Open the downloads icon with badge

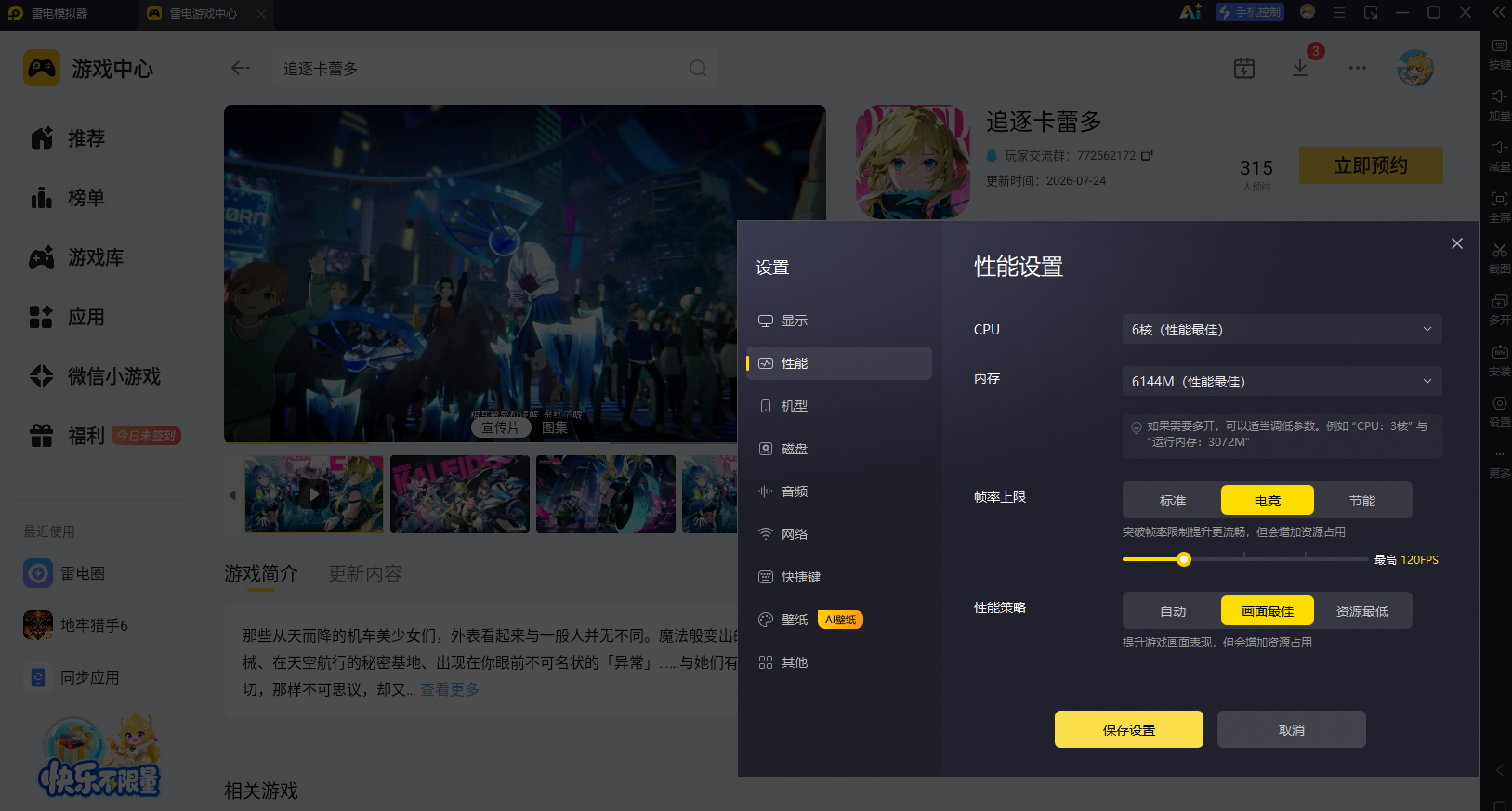[1300, 68]
